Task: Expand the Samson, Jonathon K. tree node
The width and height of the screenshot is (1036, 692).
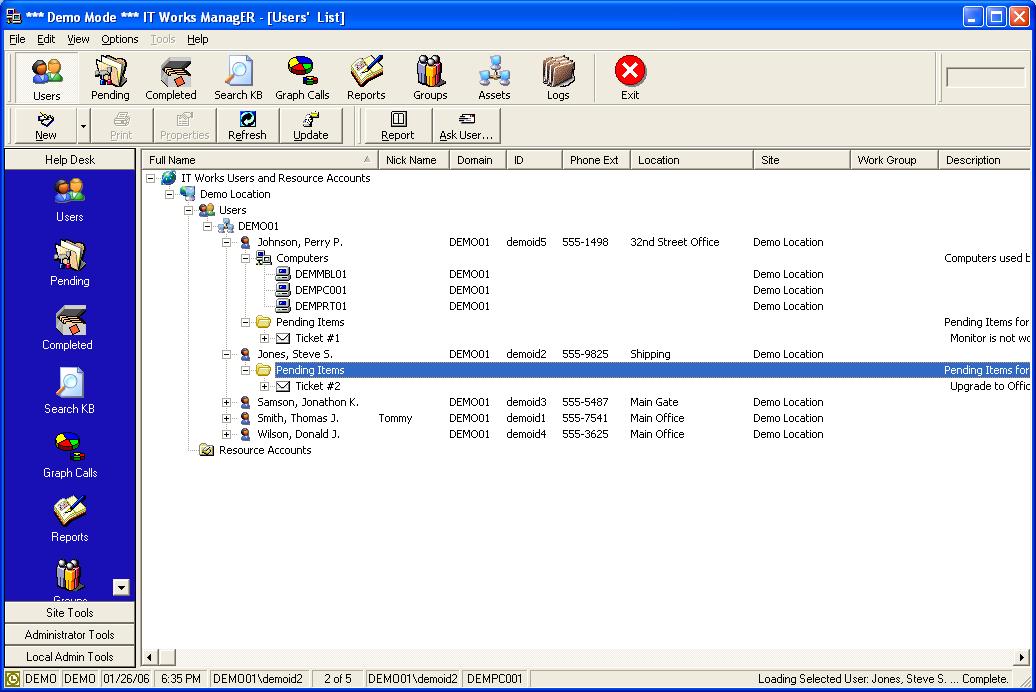Action: [x=227, y=402]
